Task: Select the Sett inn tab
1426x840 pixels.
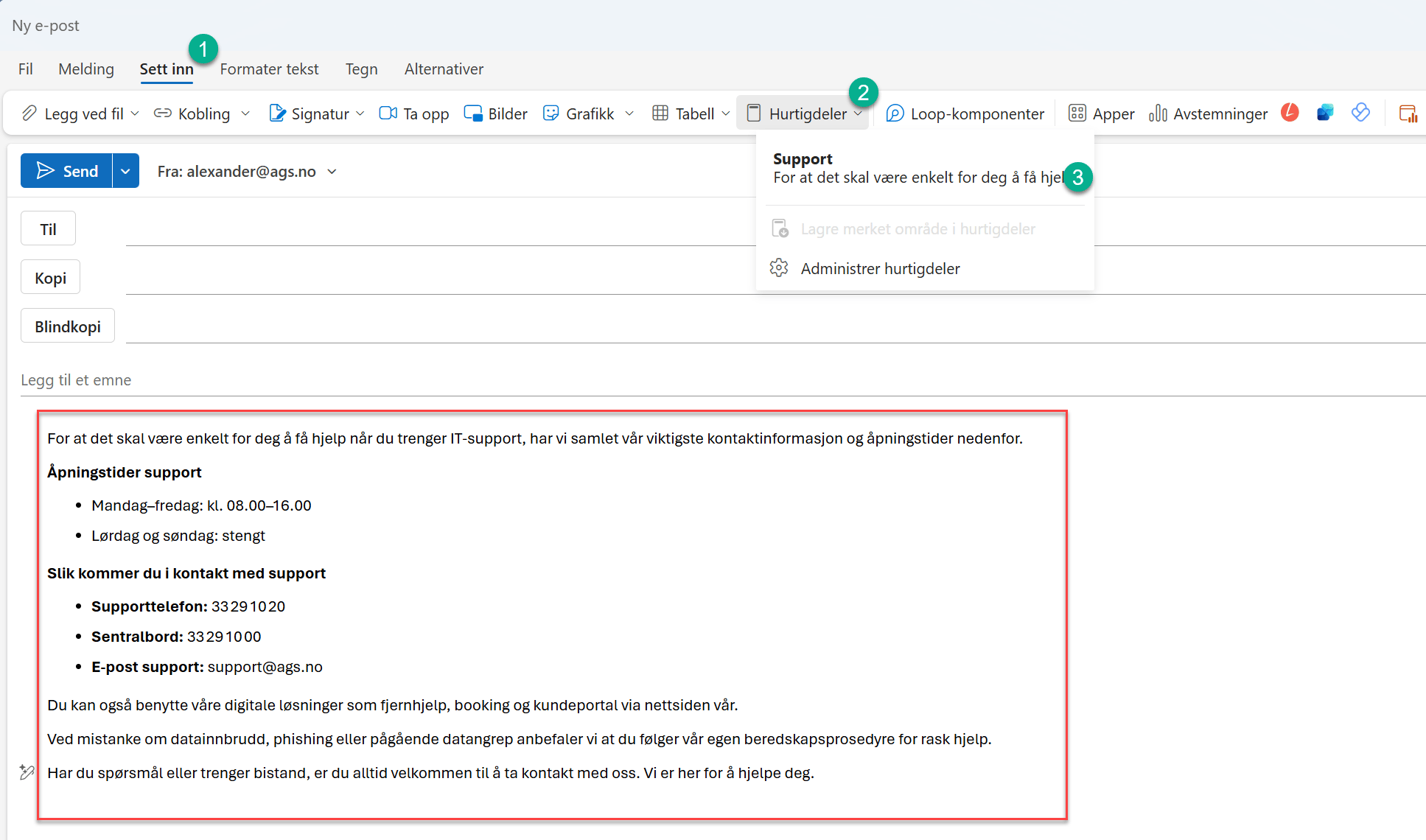Action: [167, 69]
